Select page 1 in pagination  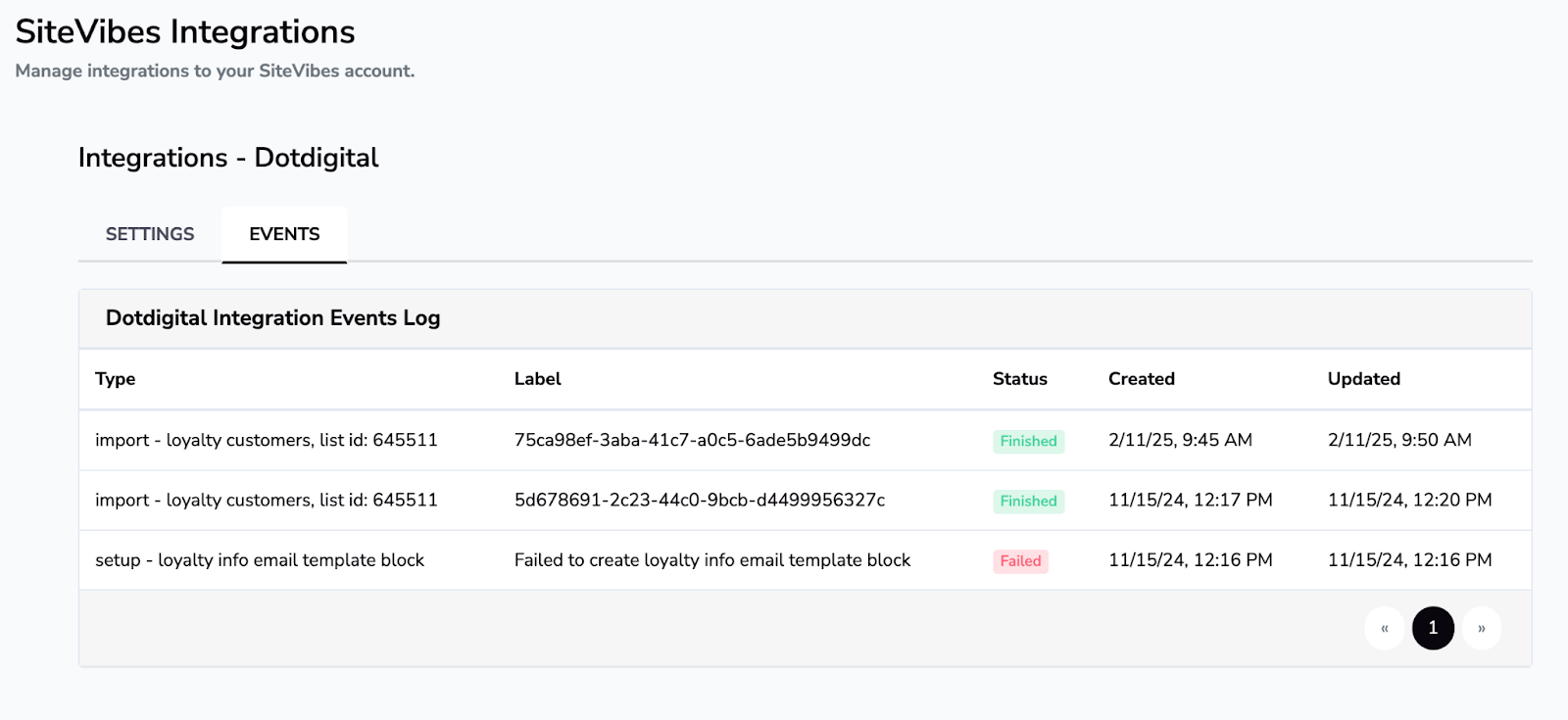click(x=1433, y=628)
